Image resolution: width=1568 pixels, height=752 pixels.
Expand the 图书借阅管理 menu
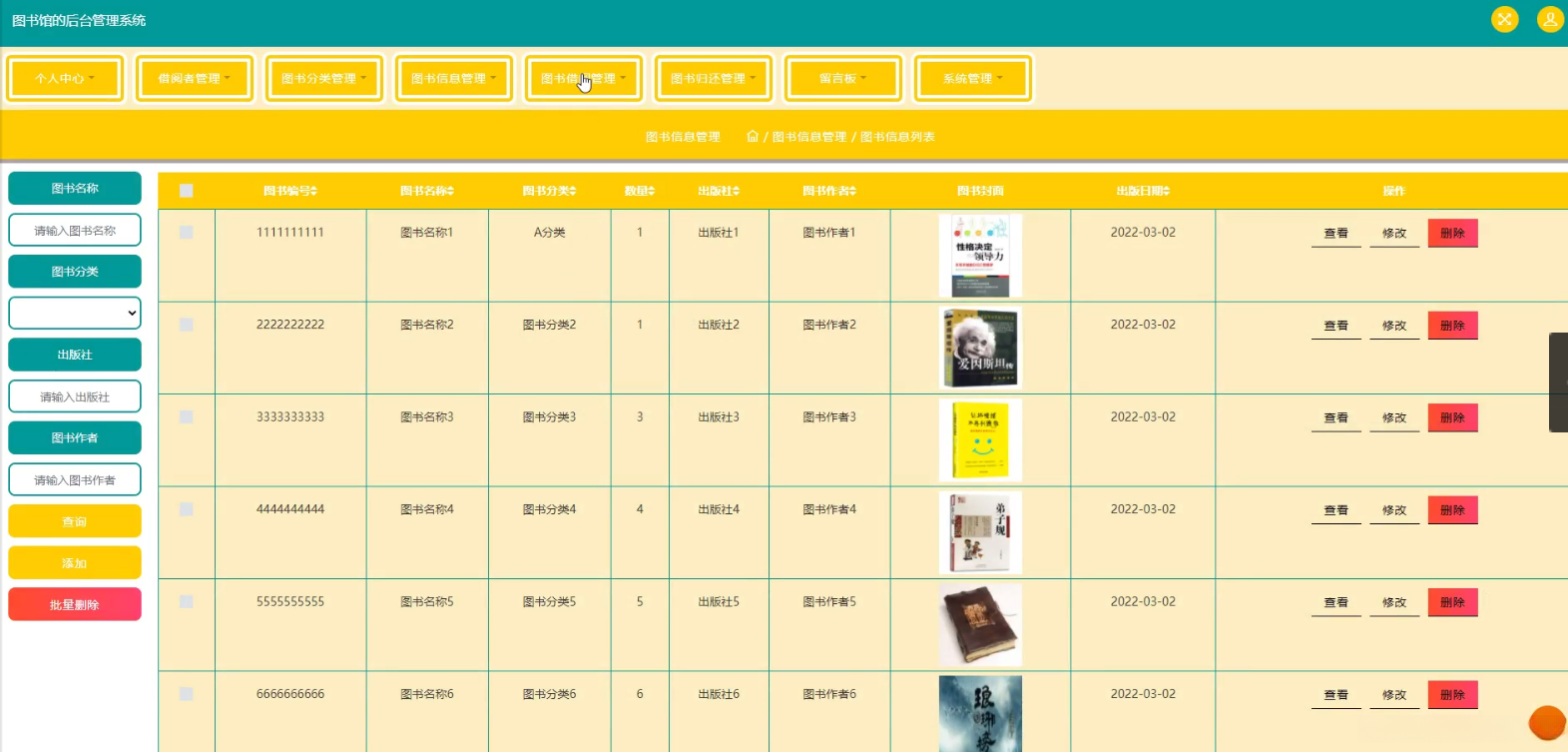[584, 78]
